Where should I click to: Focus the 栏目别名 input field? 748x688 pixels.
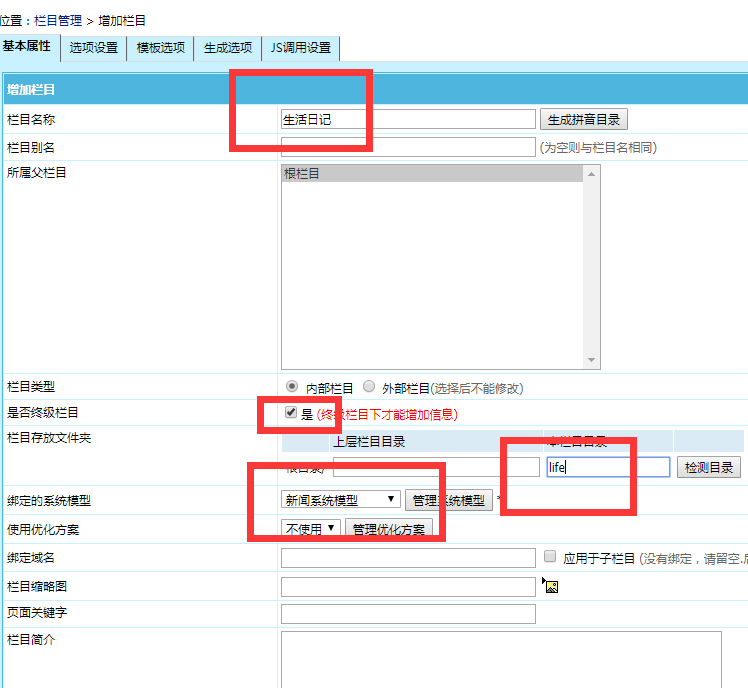[408, 147]
